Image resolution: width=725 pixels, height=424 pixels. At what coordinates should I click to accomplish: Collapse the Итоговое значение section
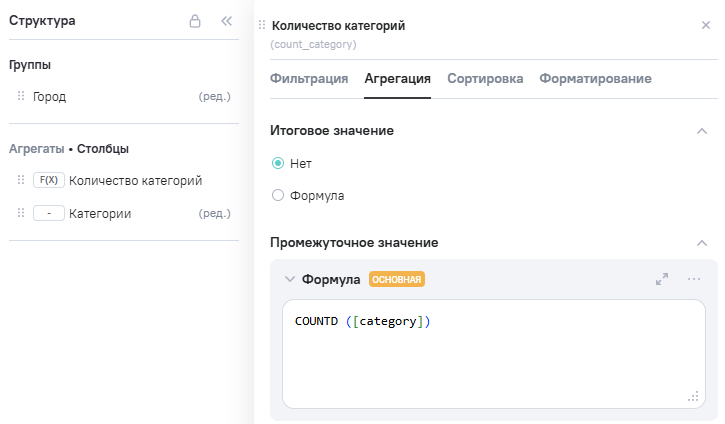point(702,131)
